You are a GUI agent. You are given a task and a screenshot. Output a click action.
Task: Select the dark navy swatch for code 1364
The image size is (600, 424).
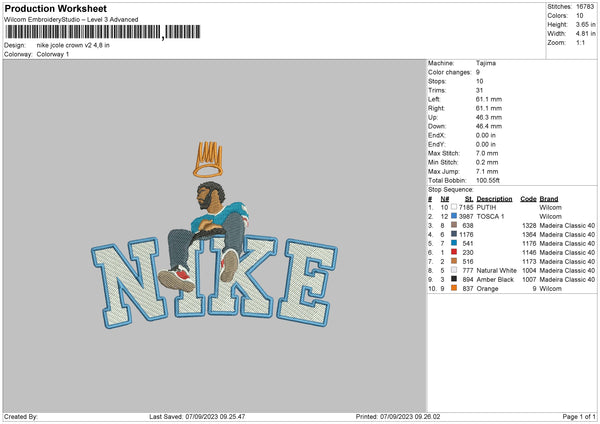tap(454, 234)
